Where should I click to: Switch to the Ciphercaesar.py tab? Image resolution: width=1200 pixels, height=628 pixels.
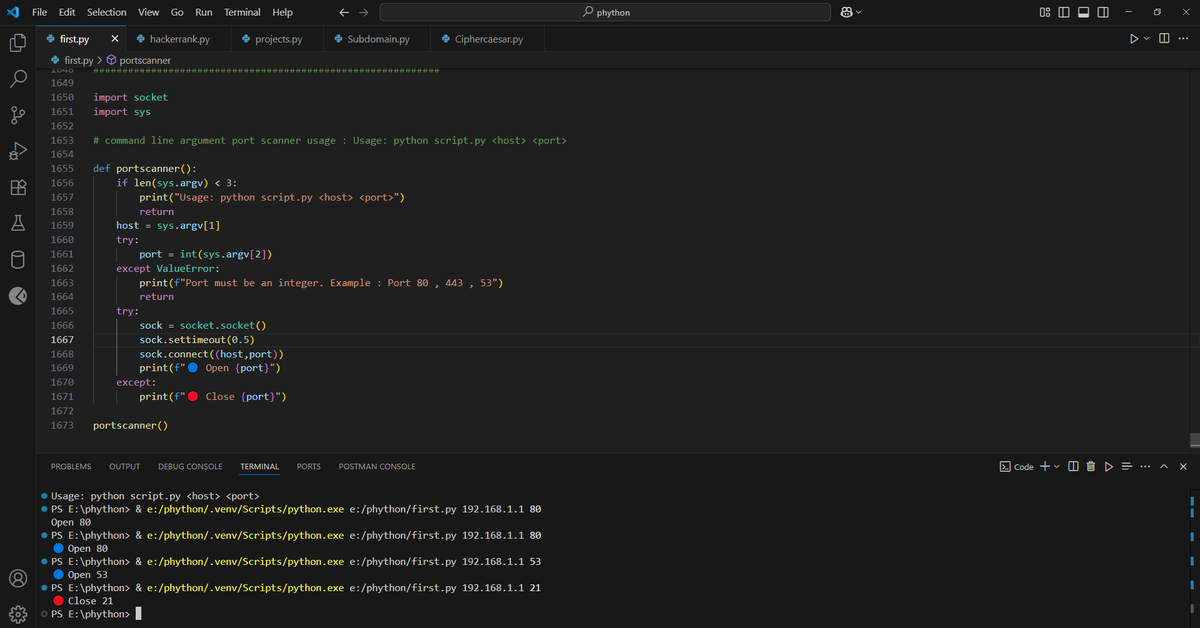coord(488,39)
